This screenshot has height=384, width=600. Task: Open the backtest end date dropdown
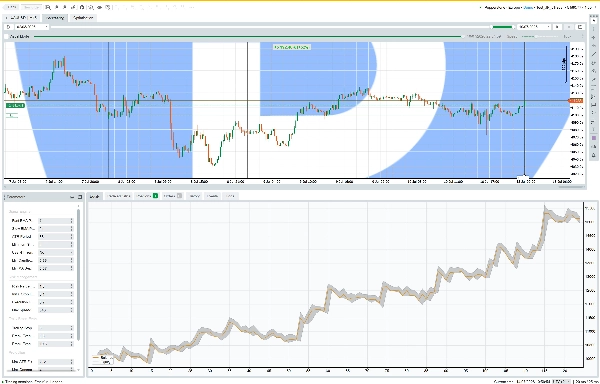[534, 27]
